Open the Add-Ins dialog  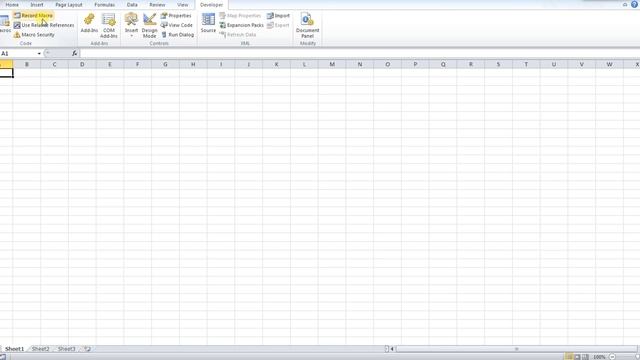[89, 24]
